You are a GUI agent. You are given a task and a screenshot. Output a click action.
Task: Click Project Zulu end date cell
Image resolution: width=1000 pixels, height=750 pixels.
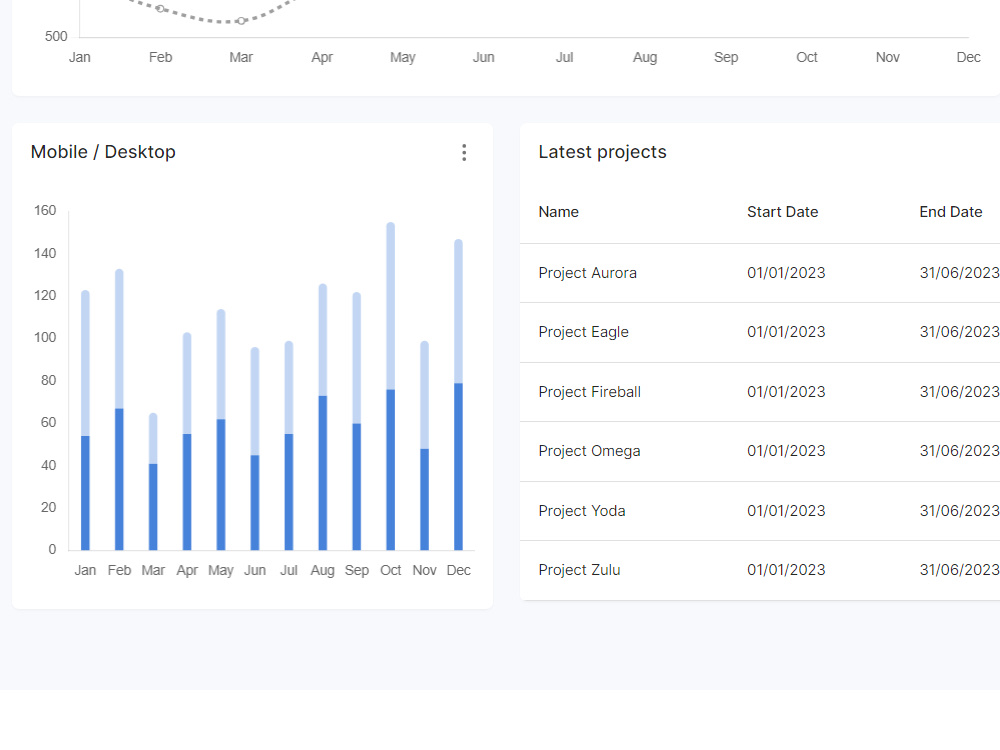[959, 570]
